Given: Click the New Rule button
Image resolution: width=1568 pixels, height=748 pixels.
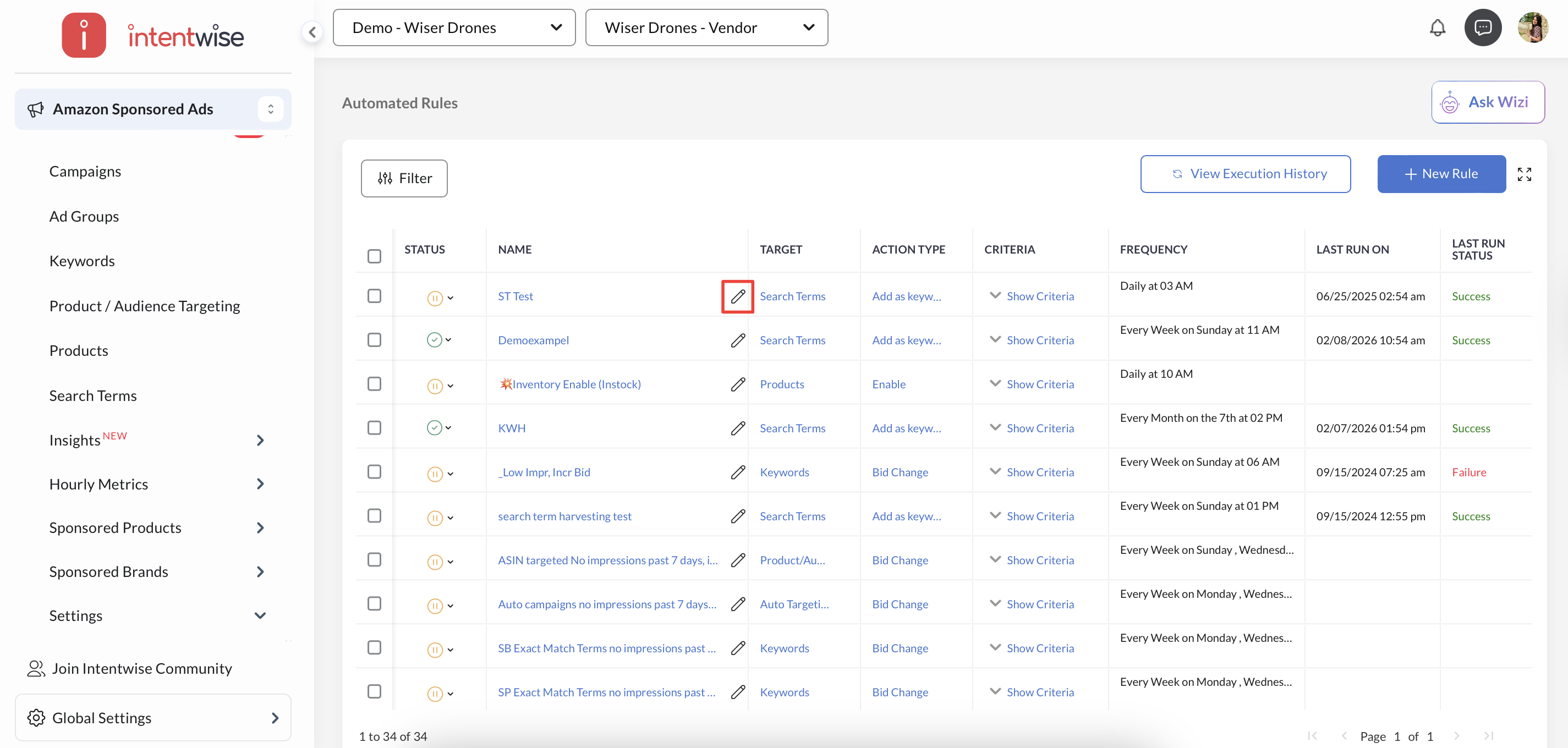Looking at the screenshot, I should [1441, 174].
